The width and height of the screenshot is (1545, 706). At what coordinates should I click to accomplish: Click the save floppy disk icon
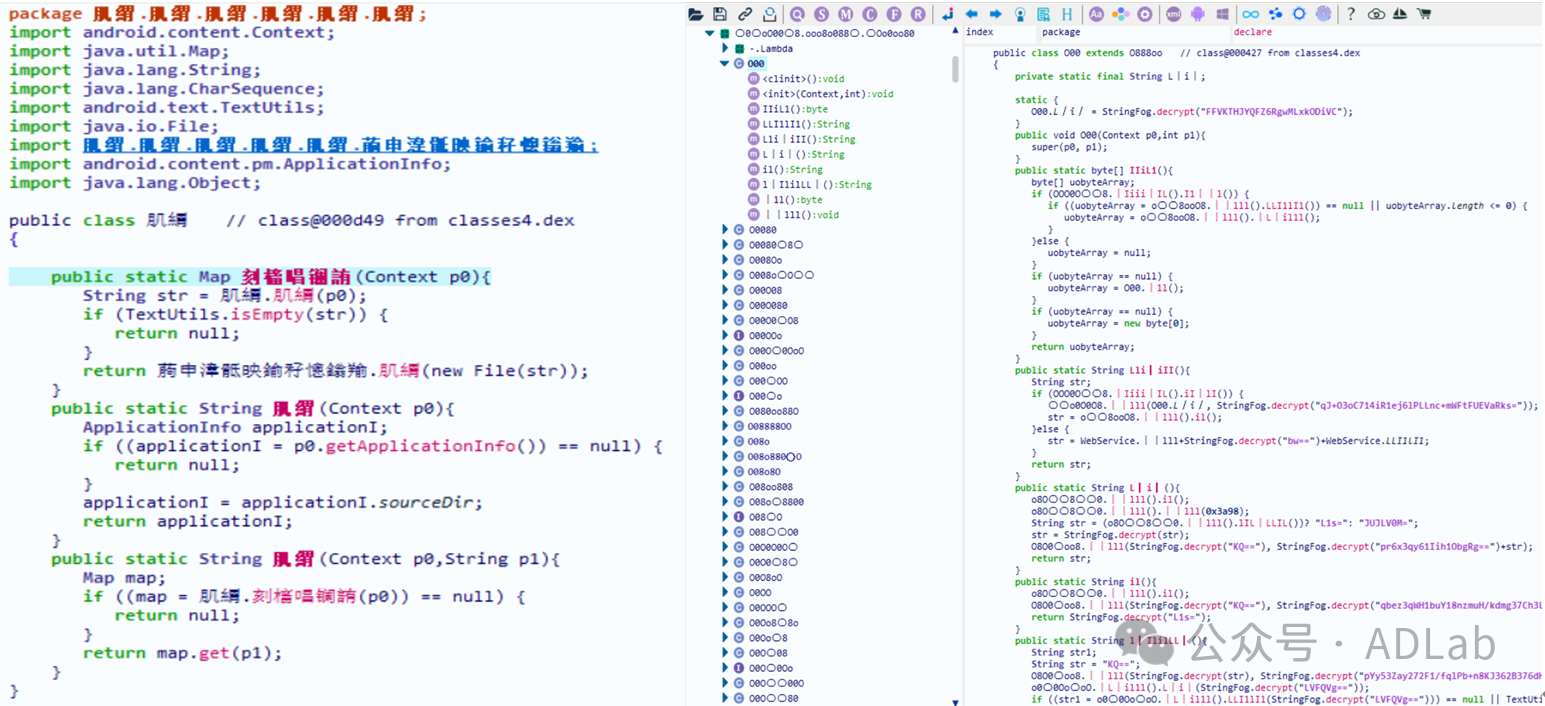click(720, 14)
